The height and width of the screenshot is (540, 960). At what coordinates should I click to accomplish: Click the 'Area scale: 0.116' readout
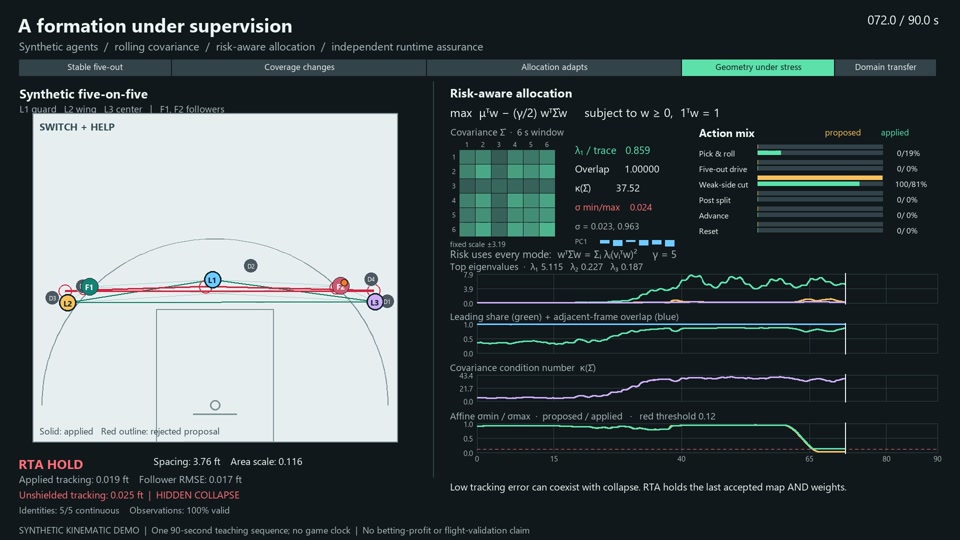(266, 462)
